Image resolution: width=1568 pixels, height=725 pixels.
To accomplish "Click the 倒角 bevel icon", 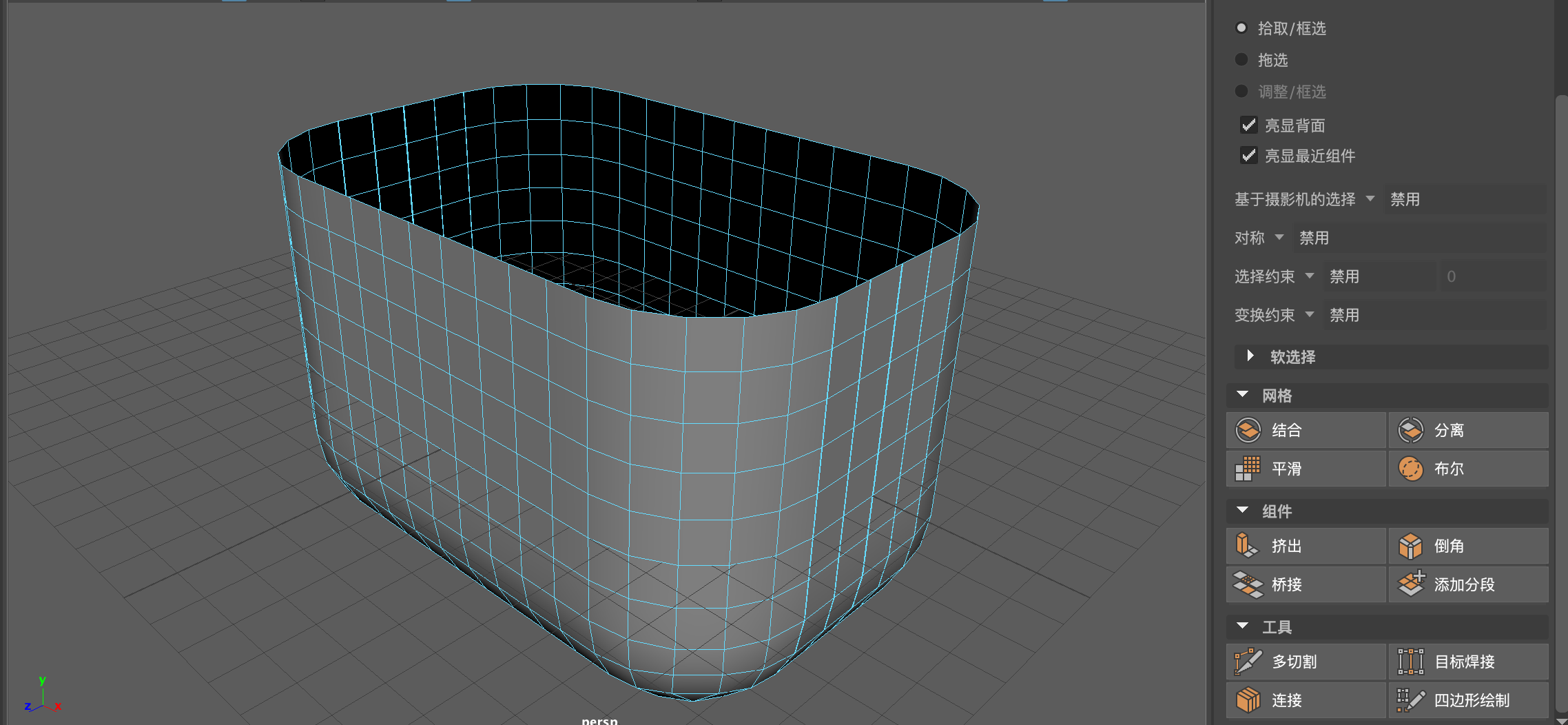I will (x=1410, y=546).
